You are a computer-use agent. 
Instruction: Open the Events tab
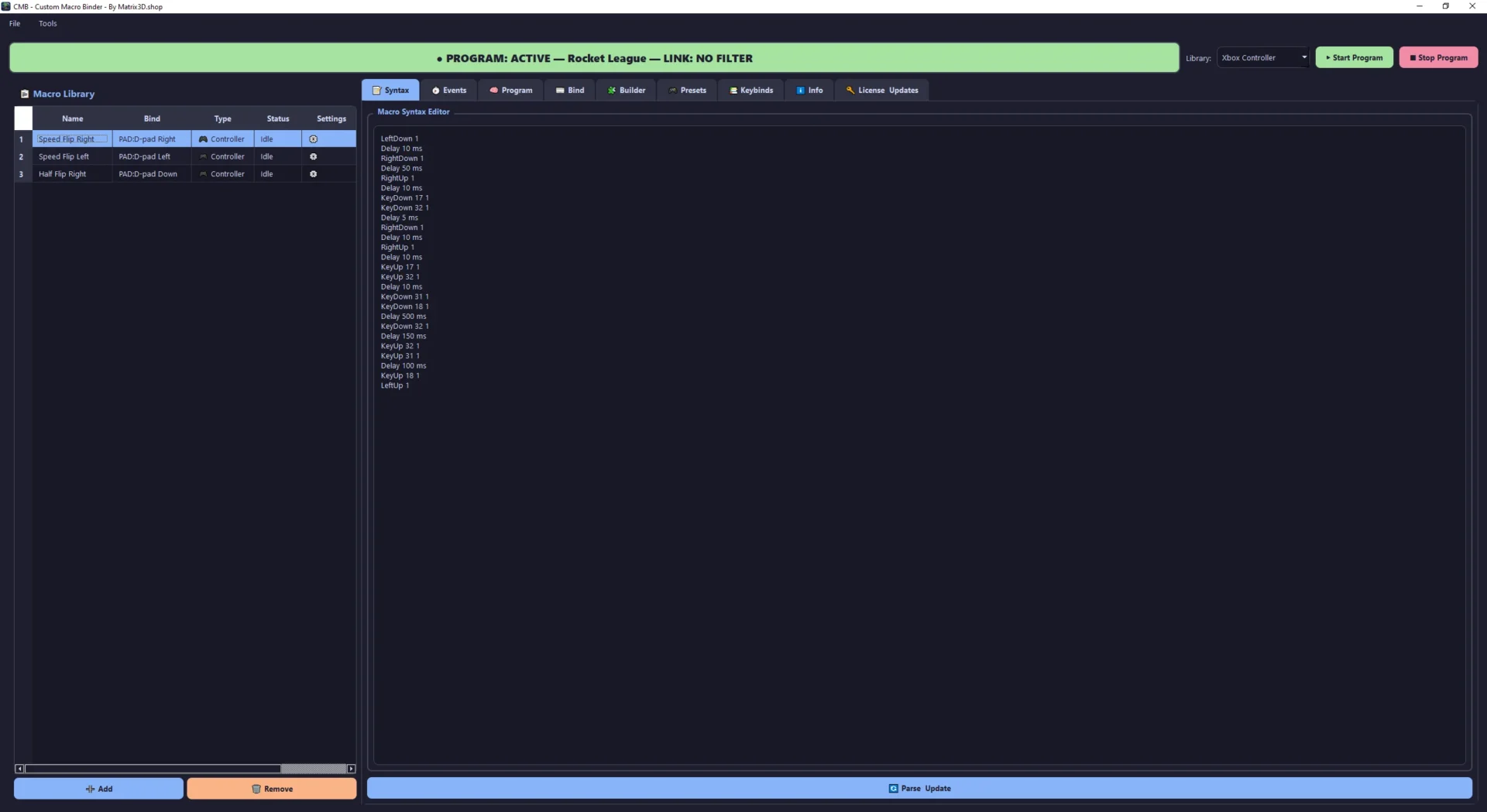449,90
